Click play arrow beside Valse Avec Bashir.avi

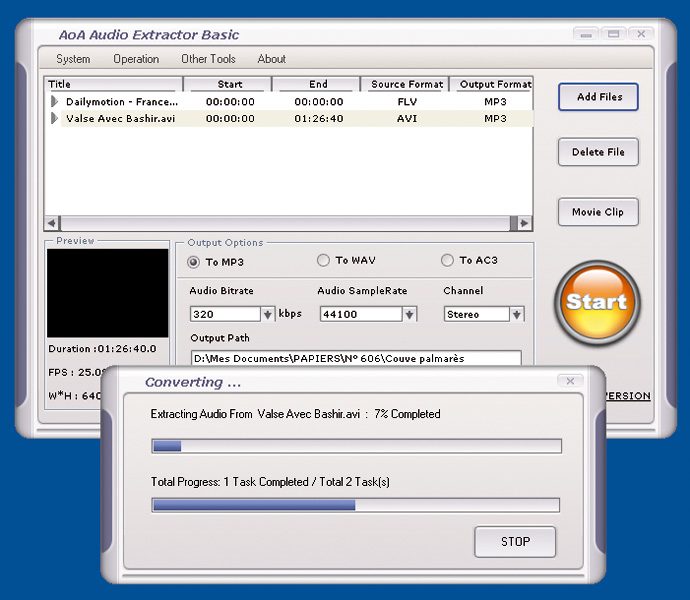point(55,118)
